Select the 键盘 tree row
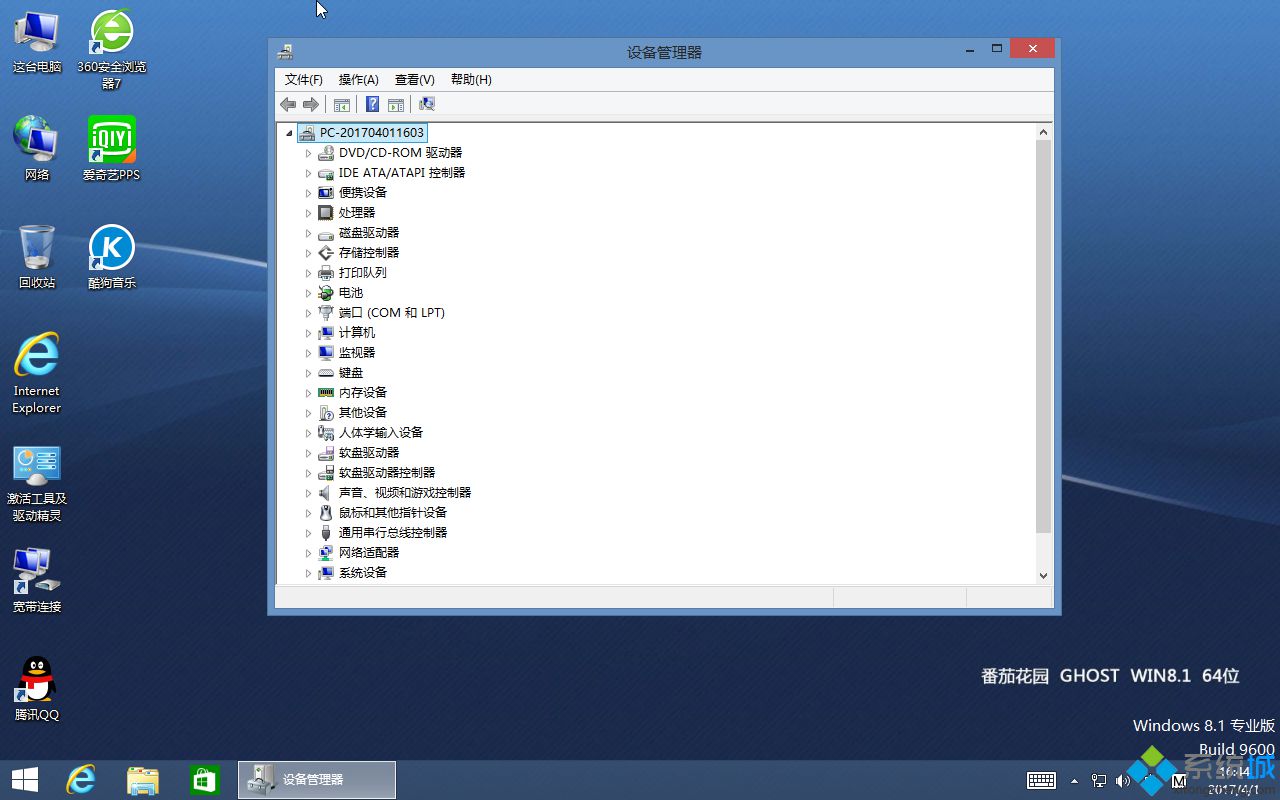1280x800 pixels. 350,373
